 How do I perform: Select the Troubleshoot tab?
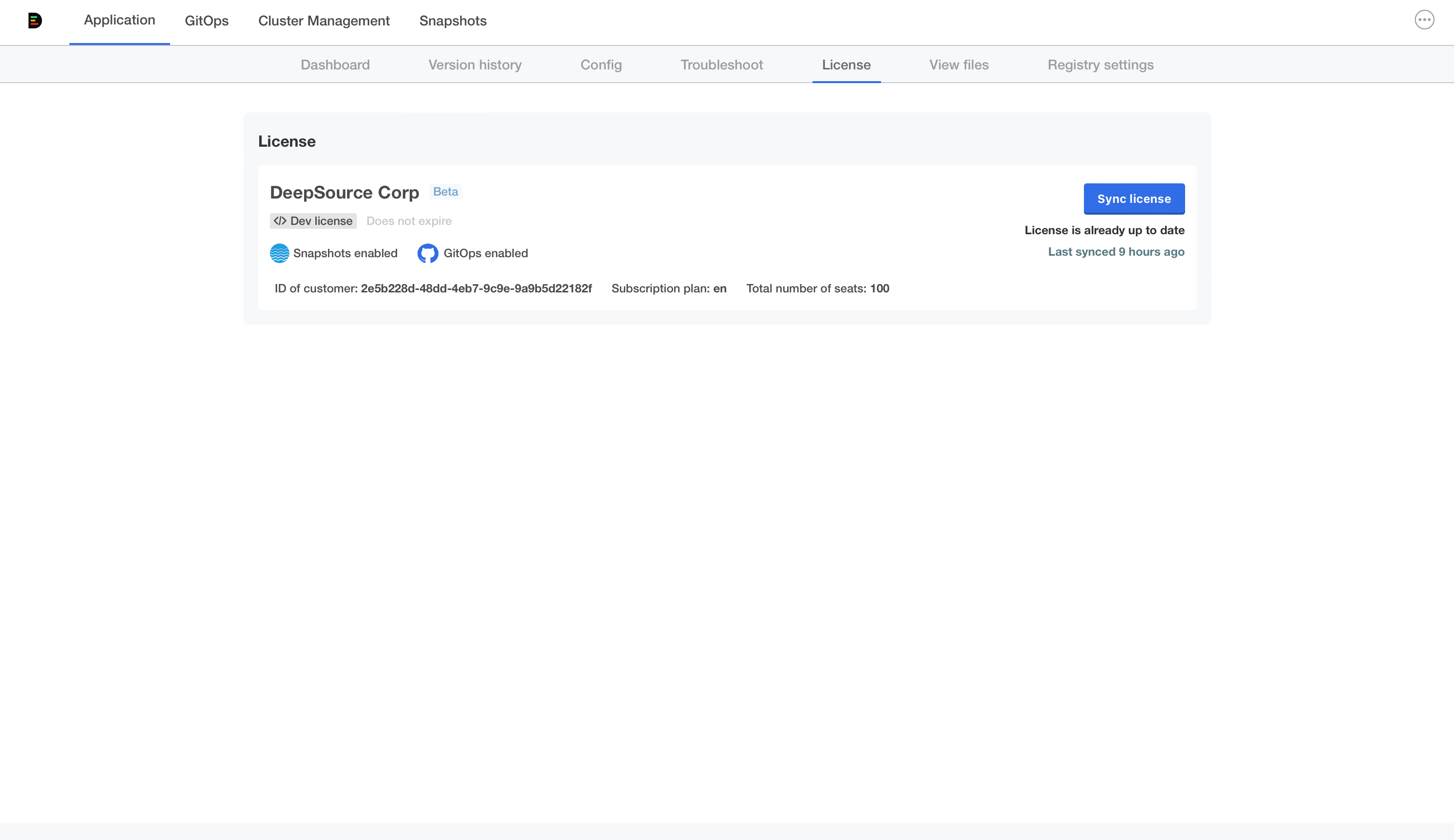pos(722,65)
